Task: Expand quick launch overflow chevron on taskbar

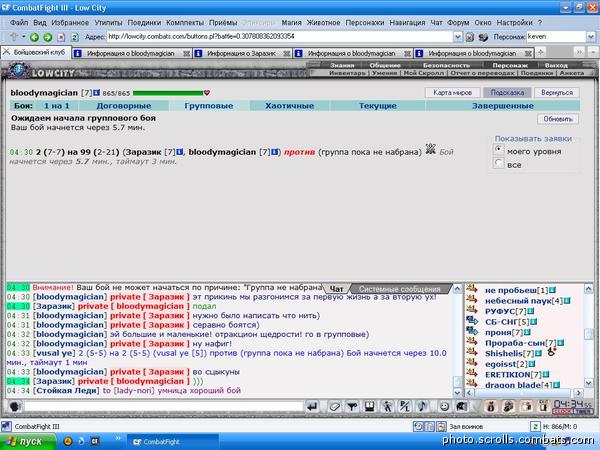Action: tap(118, 438)
